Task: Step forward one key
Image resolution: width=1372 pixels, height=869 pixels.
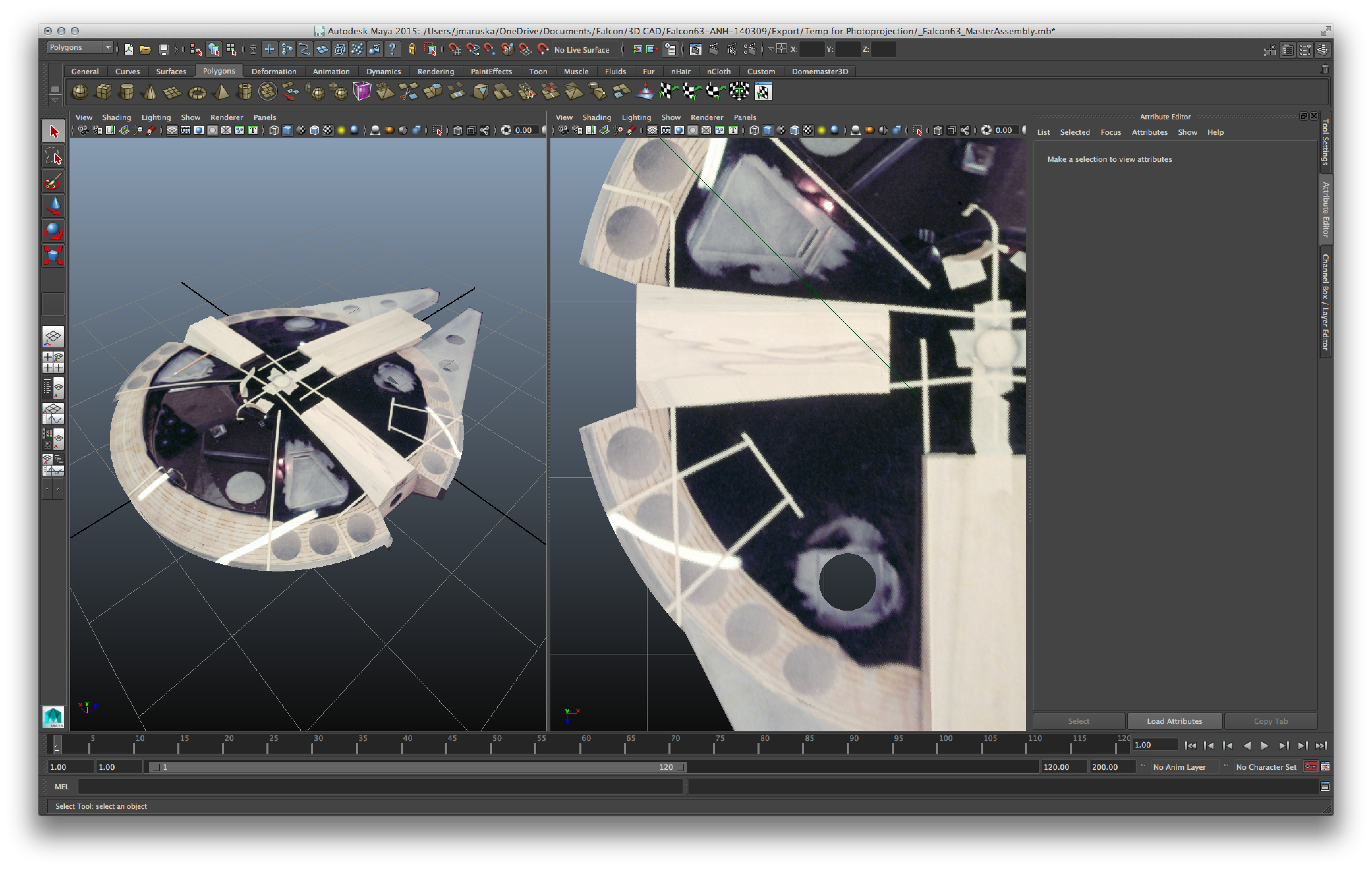Action: tap(1284, 745)
